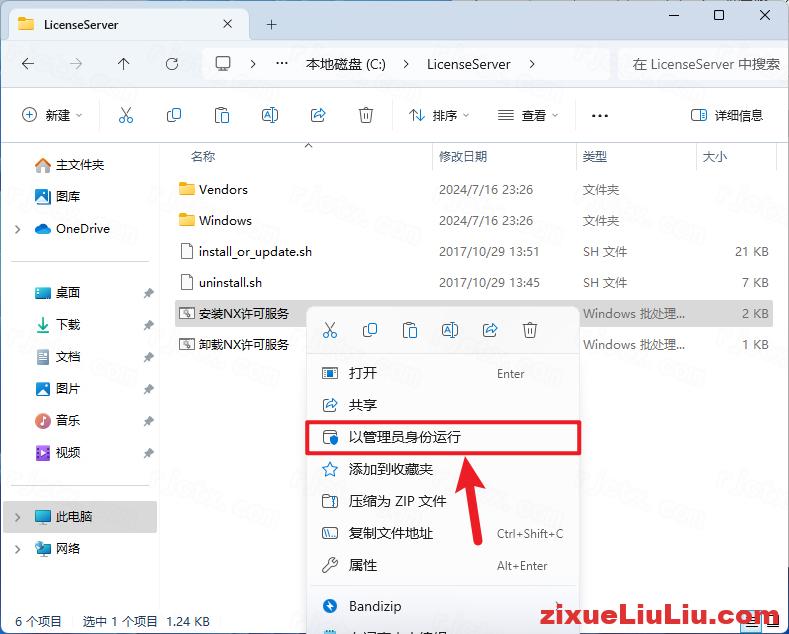The width and height of the screenshot is (789, 634).
Task: Sort by the 修改日期 column header
Action: coord(463,156)
